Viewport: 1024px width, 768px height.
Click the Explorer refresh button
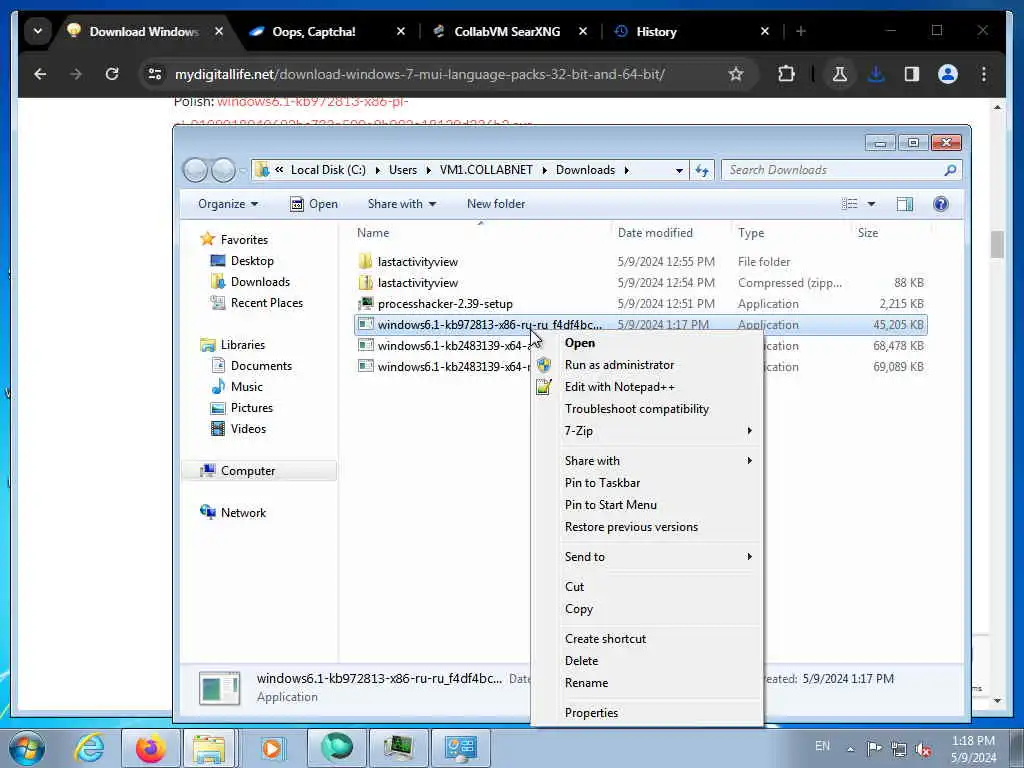[702, 170]
